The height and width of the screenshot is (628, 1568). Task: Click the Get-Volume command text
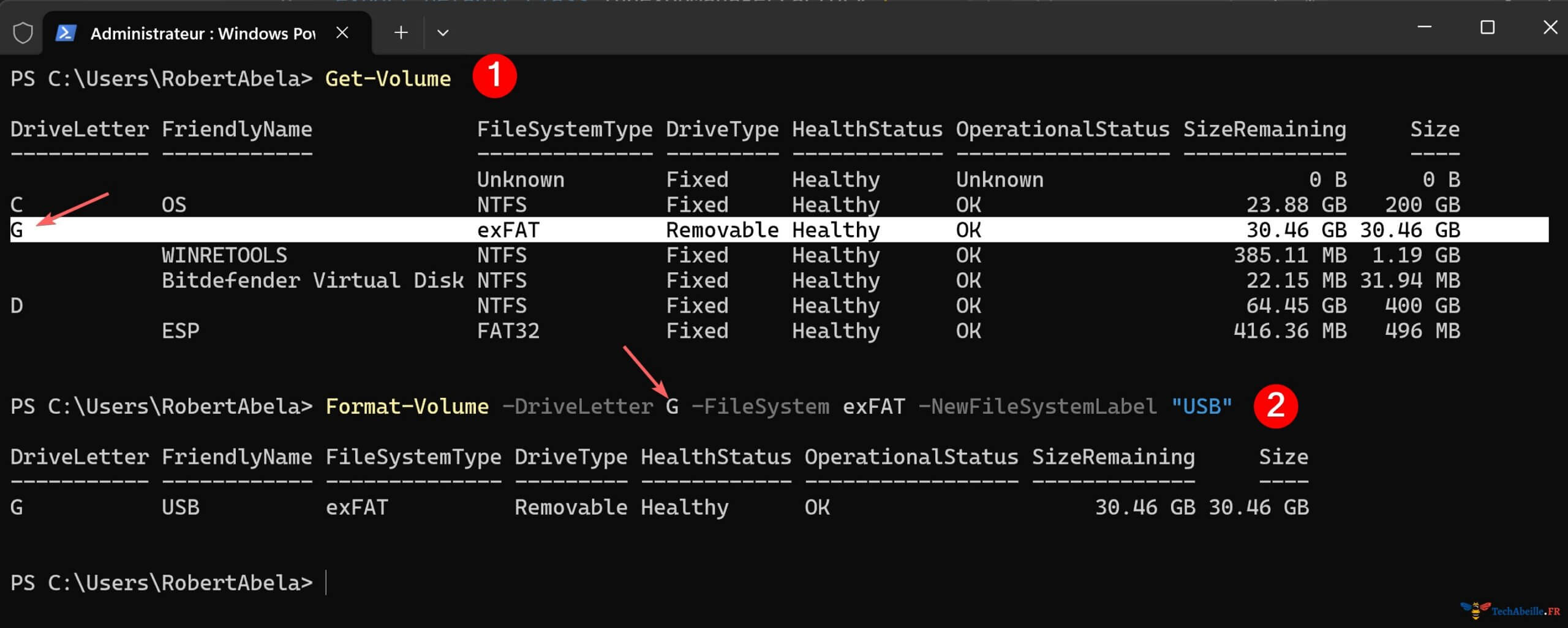coord(388,78)
